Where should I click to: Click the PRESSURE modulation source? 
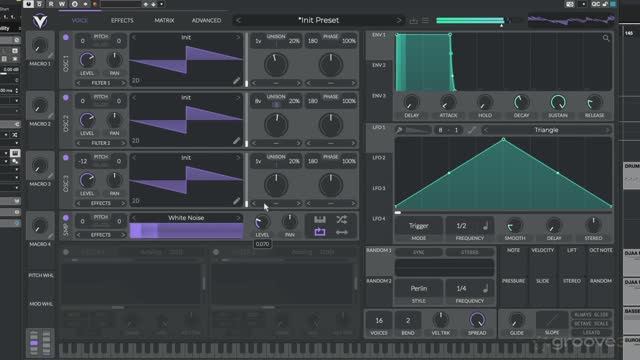tap(513, 281)
